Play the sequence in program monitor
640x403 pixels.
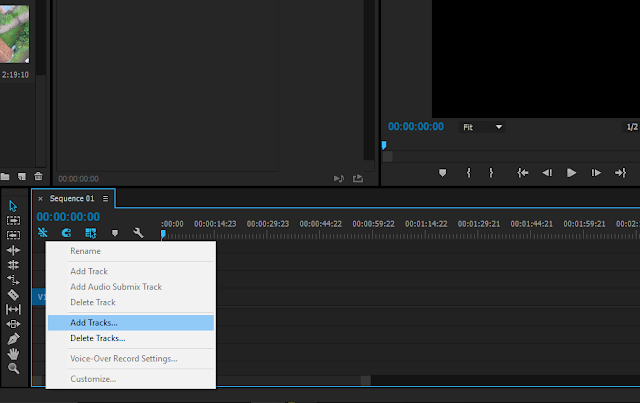click(x=571, y=173)
